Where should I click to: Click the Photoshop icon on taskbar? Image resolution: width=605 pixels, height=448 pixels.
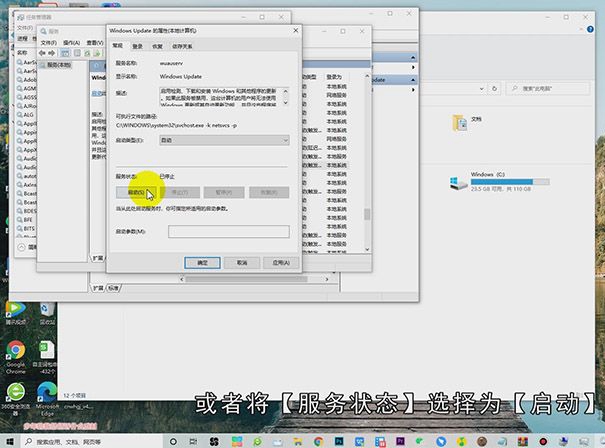(339, 441)
